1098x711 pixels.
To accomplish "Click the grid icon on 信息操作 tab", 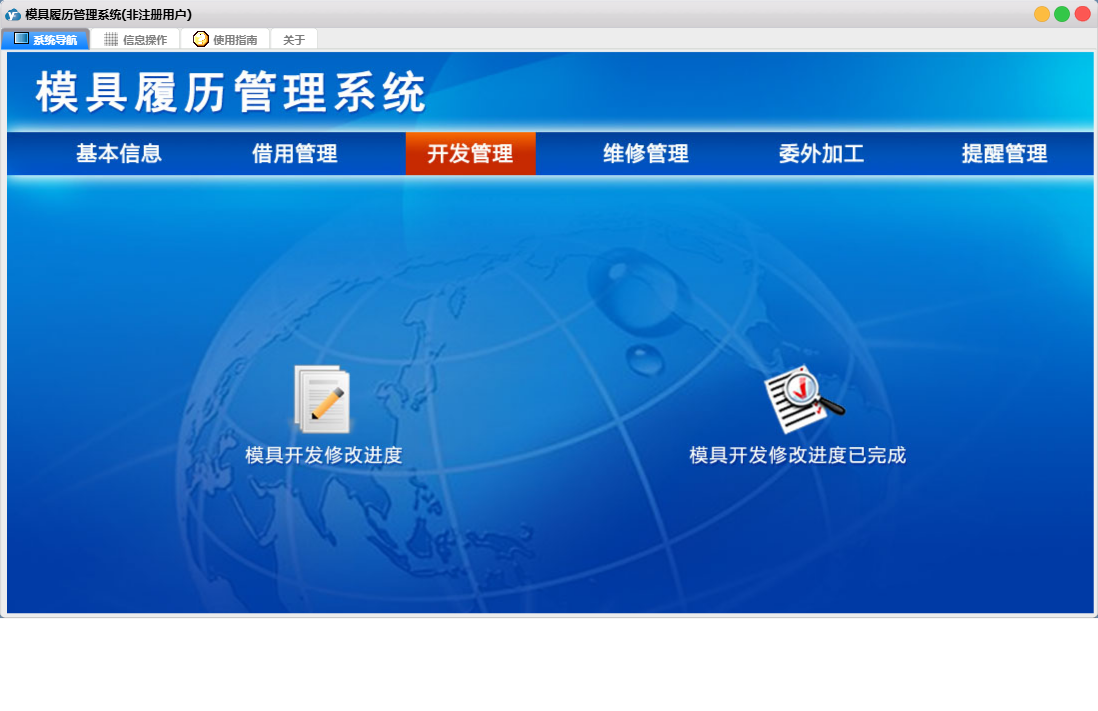I will (111, 39).
